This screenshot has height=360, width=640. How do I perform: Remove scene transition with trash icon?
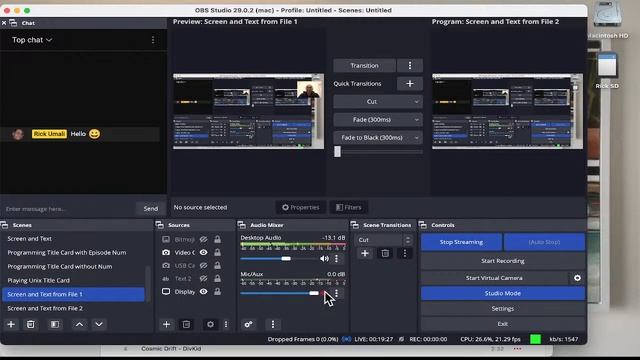[385, 253]
